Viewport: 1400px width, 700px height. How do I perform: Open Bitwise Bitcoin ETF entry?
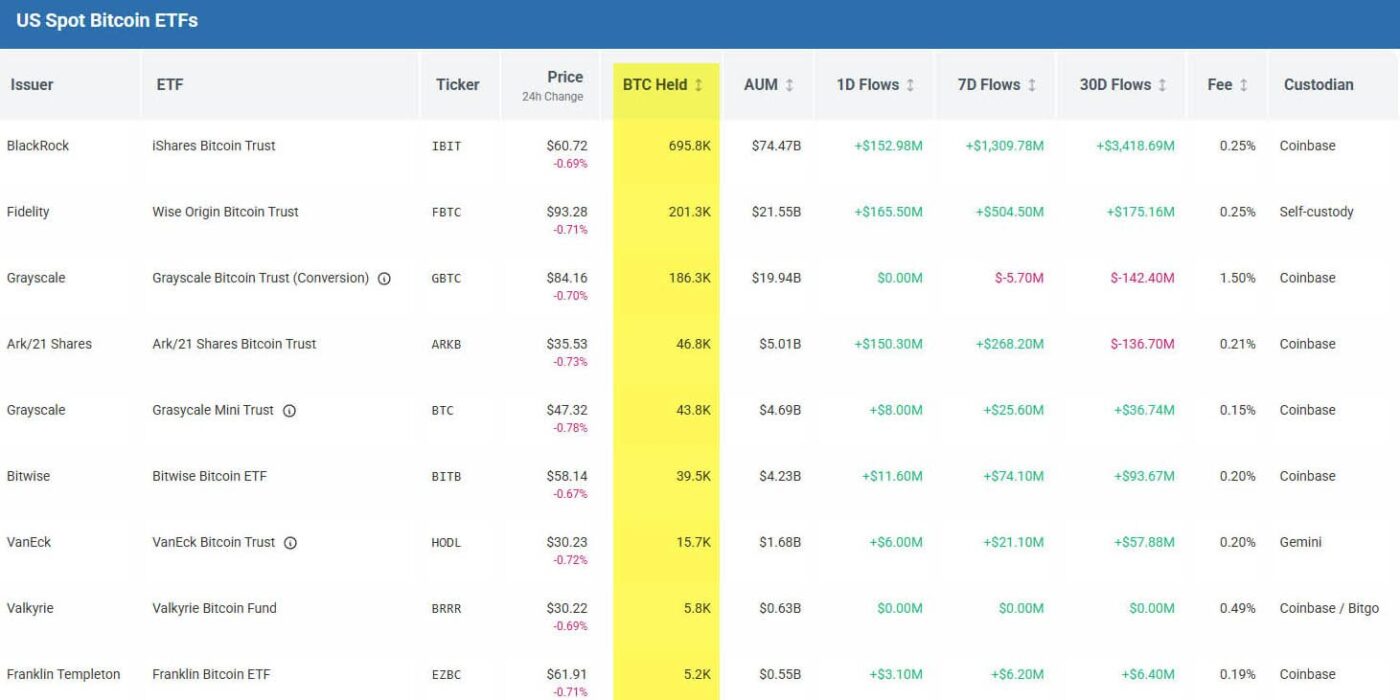coord(209,476)
